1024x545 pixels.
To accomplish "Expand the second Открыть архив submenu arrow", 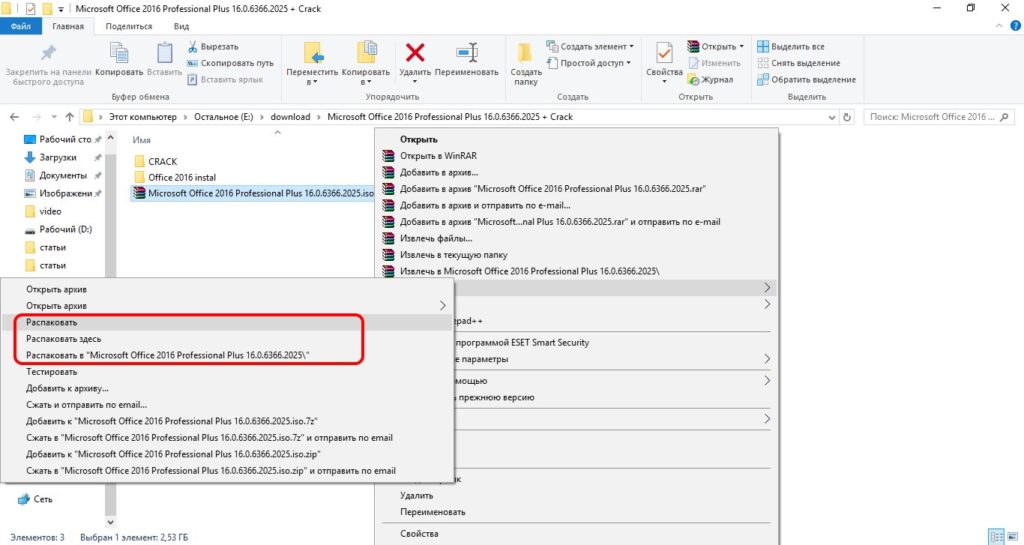I will (x=442, y=305).
